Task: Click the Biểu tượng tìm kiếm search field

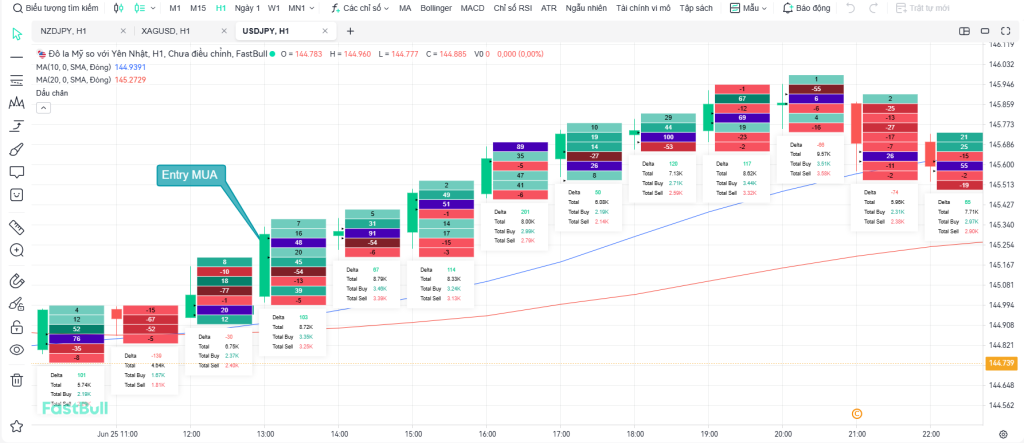Action: point(52,8)
